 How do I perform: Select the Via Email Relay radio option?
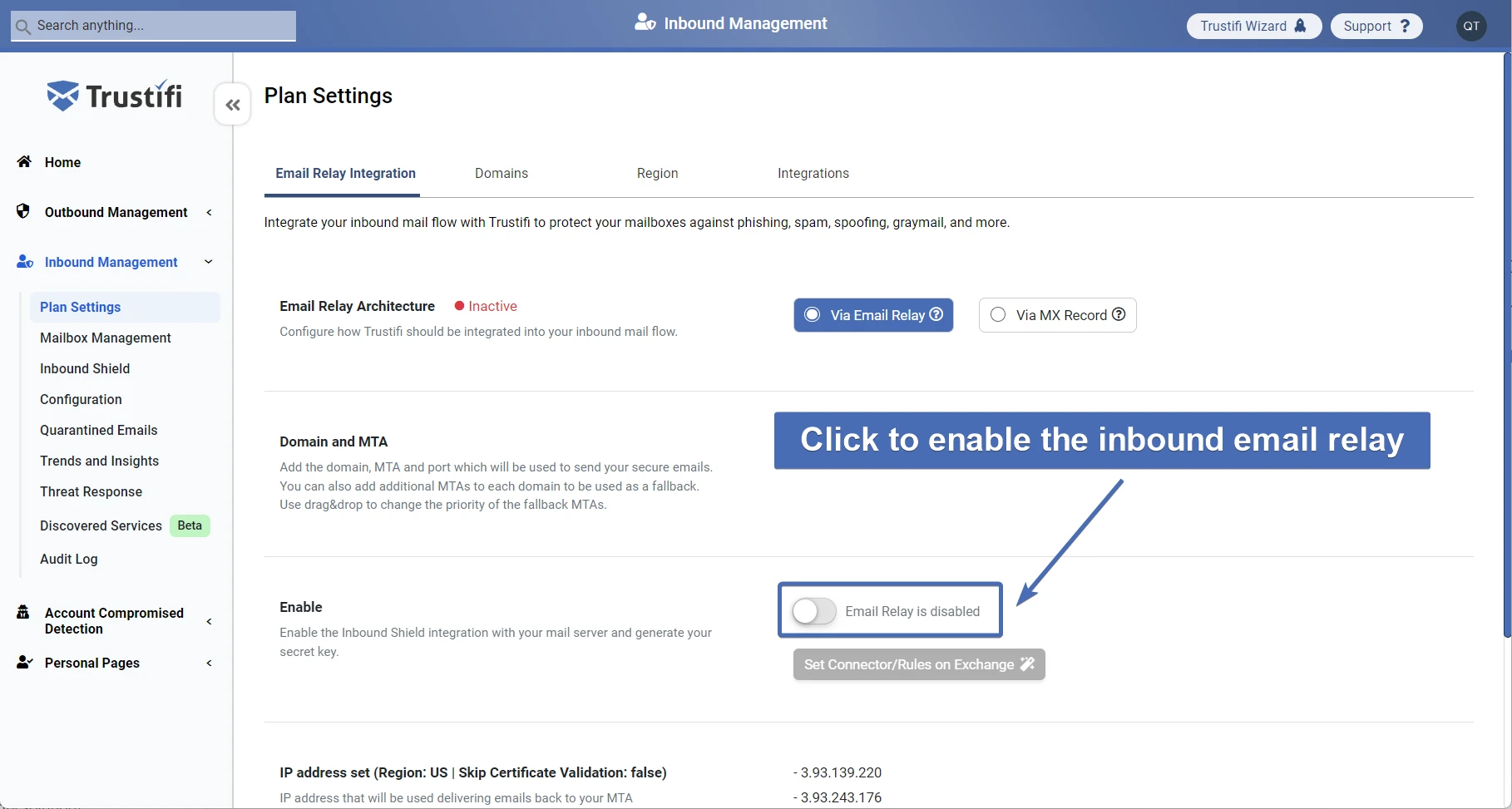click(x=813, y=315)
